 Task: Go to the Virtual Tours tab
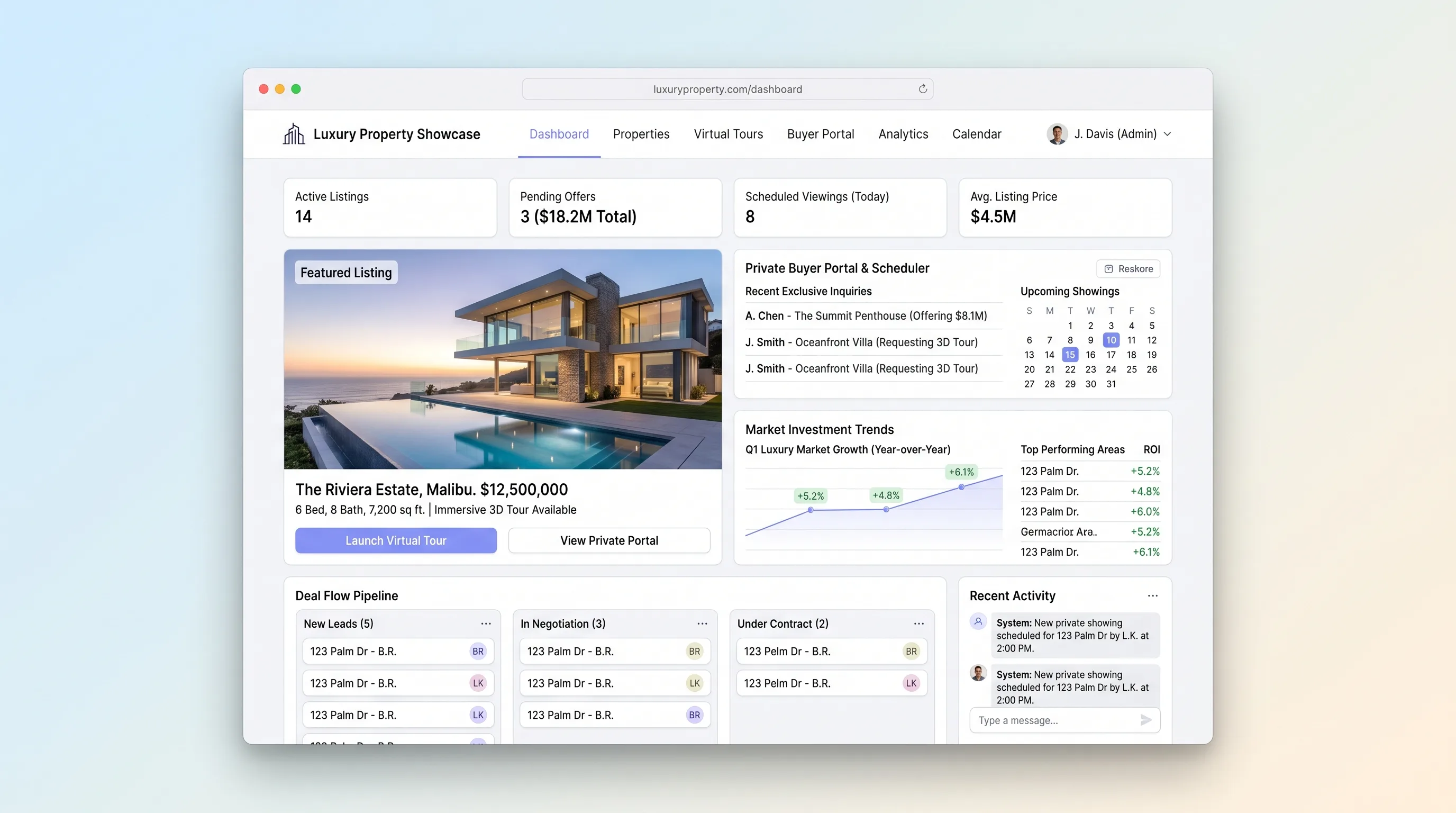[x=728, y=134]
